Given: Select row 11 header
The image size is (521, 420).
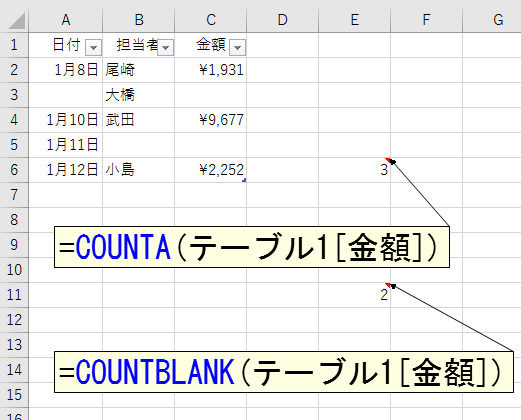Looking at the screenshot, I should point(14,295).
